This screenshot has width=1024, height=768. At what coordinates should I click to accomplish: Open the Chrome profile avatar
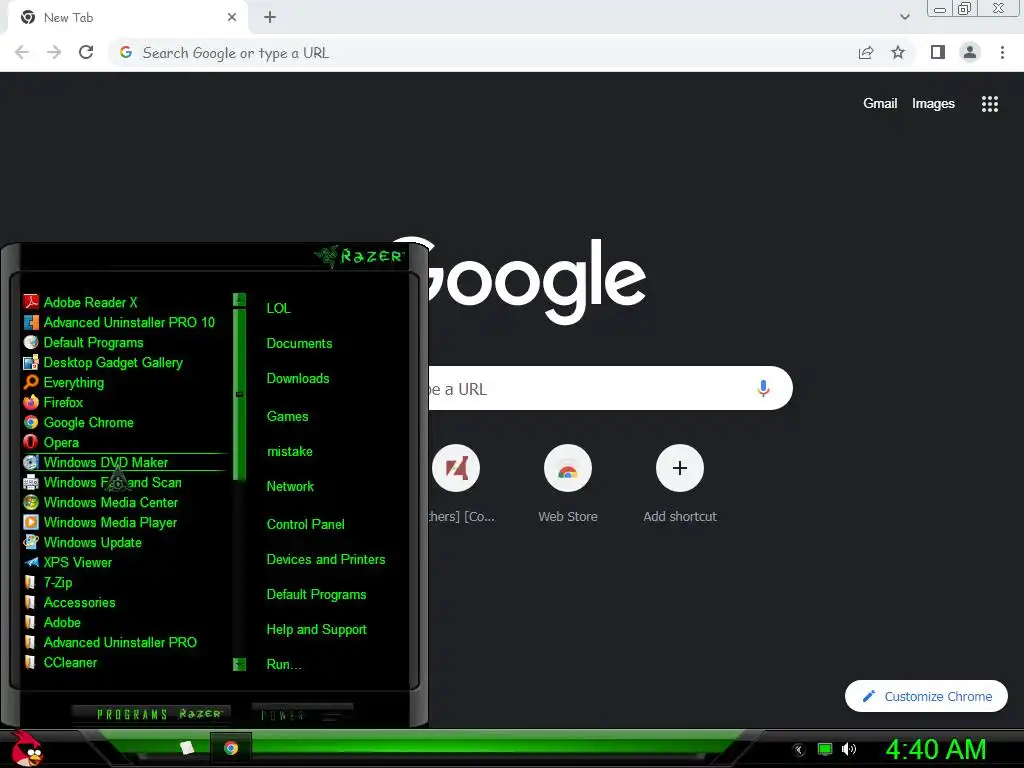tap(970, 52)
